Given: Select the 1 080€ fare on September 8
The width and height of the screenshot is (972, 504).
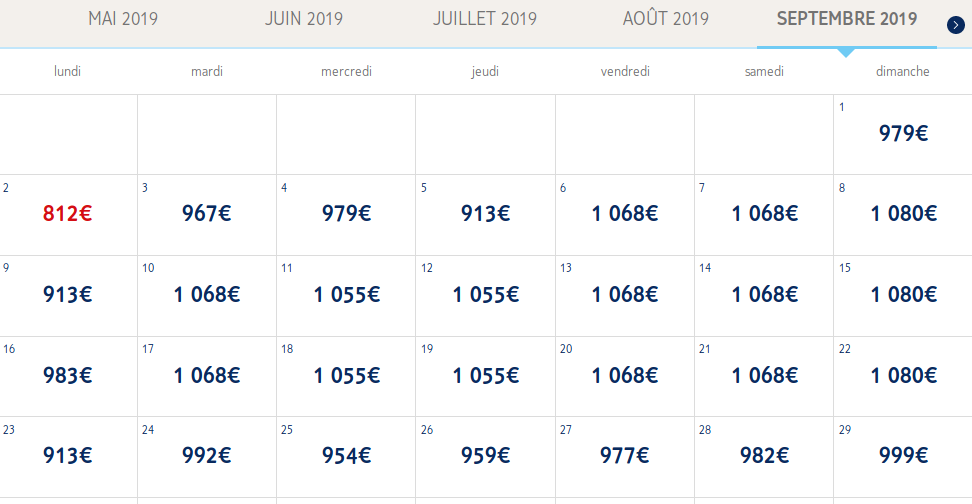Looking at the screenshot, I should point(904,213).
